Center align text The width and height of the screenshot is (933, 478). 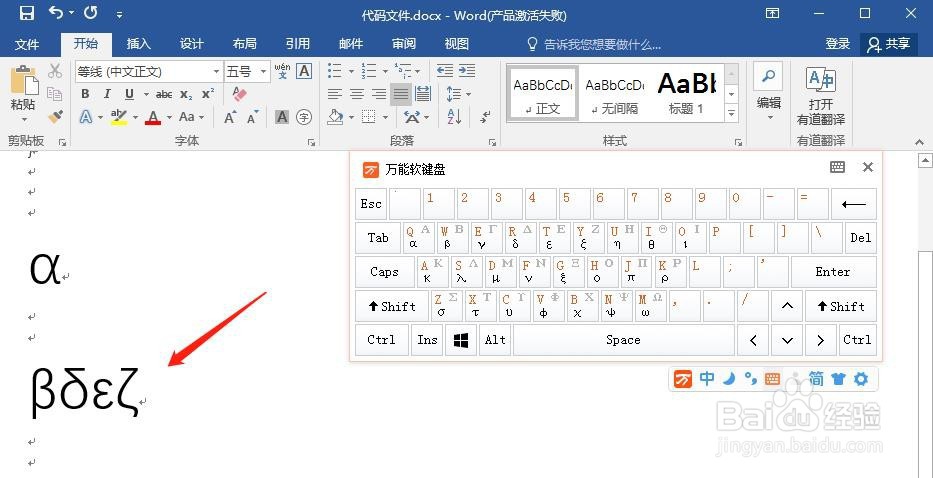pos(357,94)
